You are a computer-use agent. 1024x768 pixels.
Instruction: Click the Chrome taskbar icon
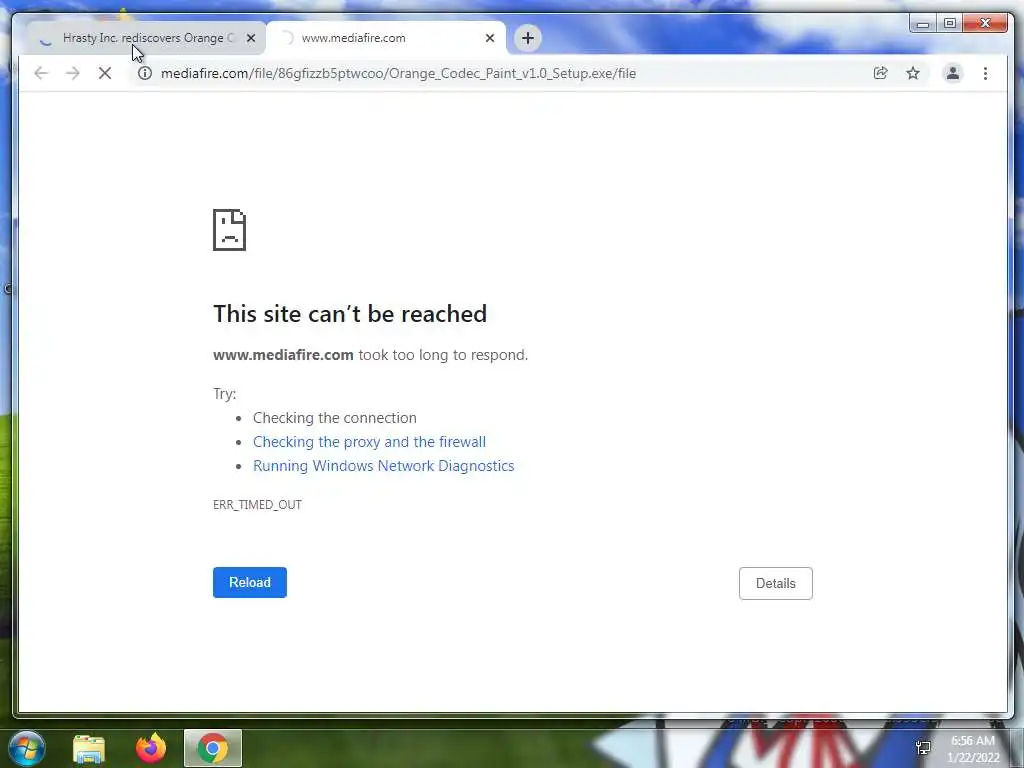coord(213,748)
